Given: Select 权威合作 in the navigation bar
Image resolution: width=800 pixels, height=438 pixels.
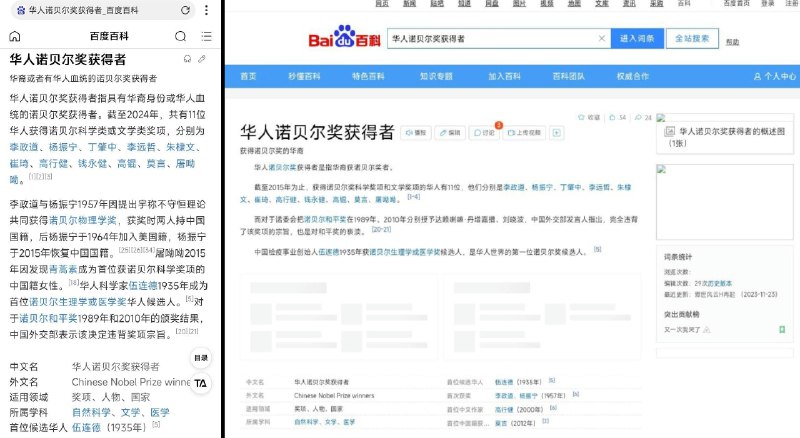Looking at the screenshot, I should click(633, 77).
